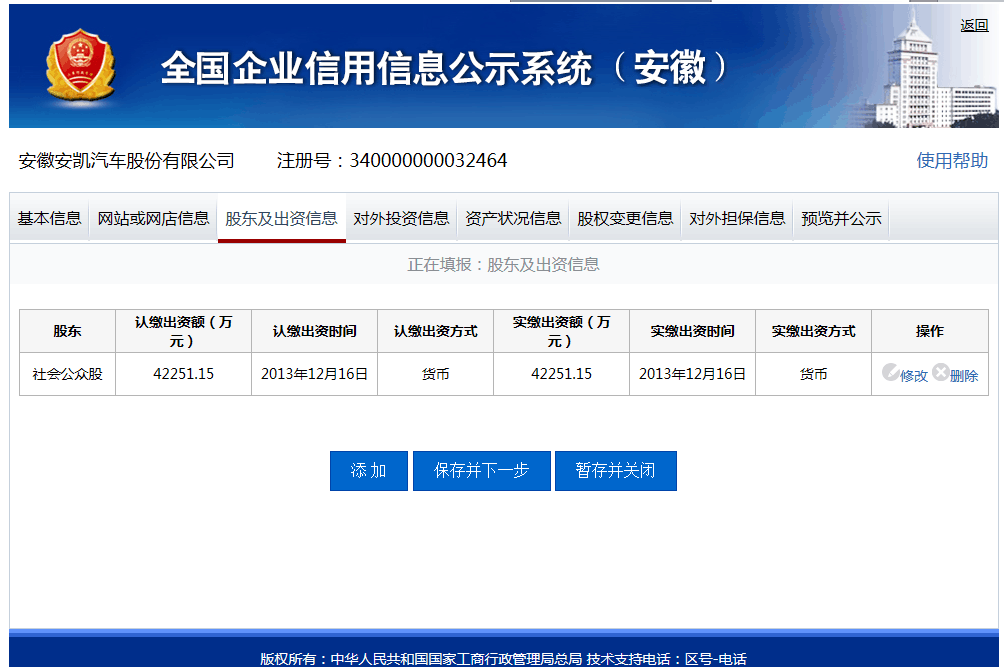Image resolution: width=1004 pixels, height=667 pixels.
Task: Select the 社会公众股 shareholder cell
Action: coord(67,374)
